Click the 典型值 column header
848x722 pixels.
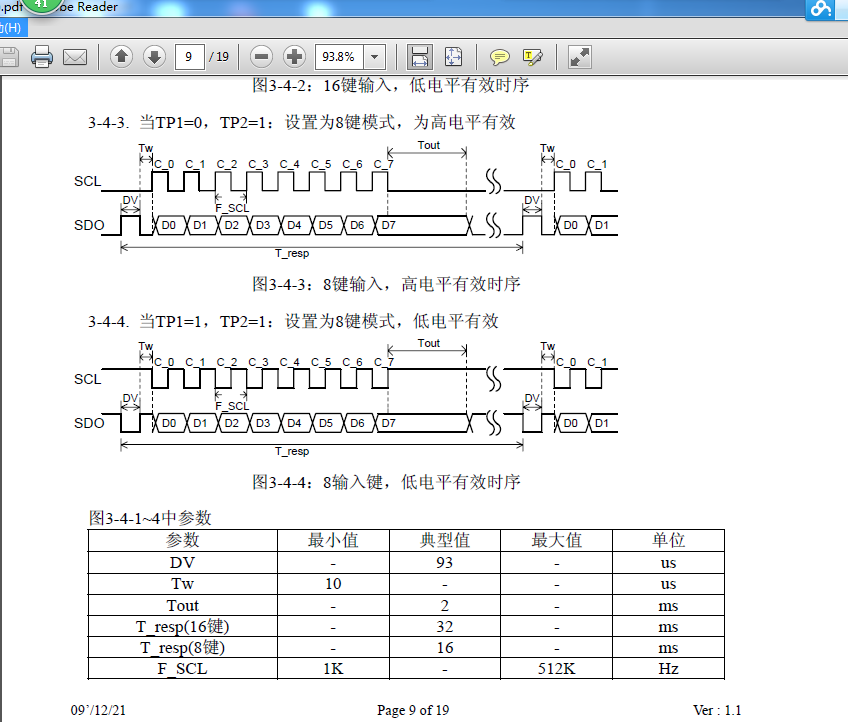coord(445,540)
